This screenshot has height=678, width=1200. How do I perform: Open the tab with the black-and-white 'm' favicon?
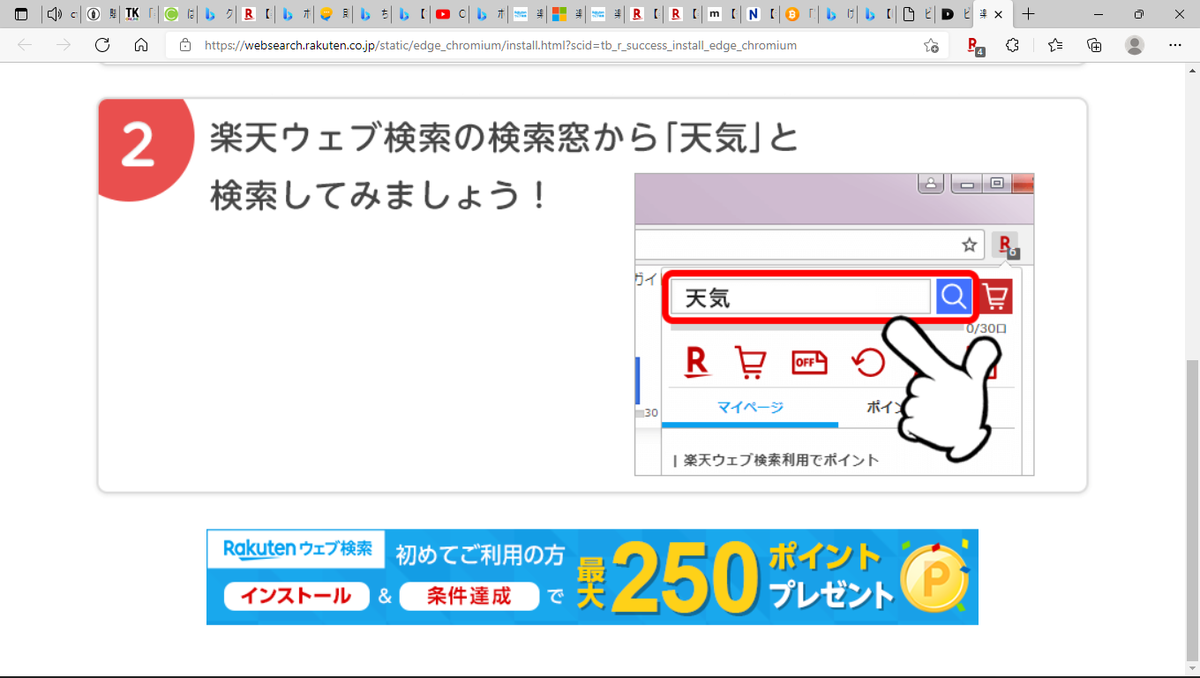[x=724, y=14]
